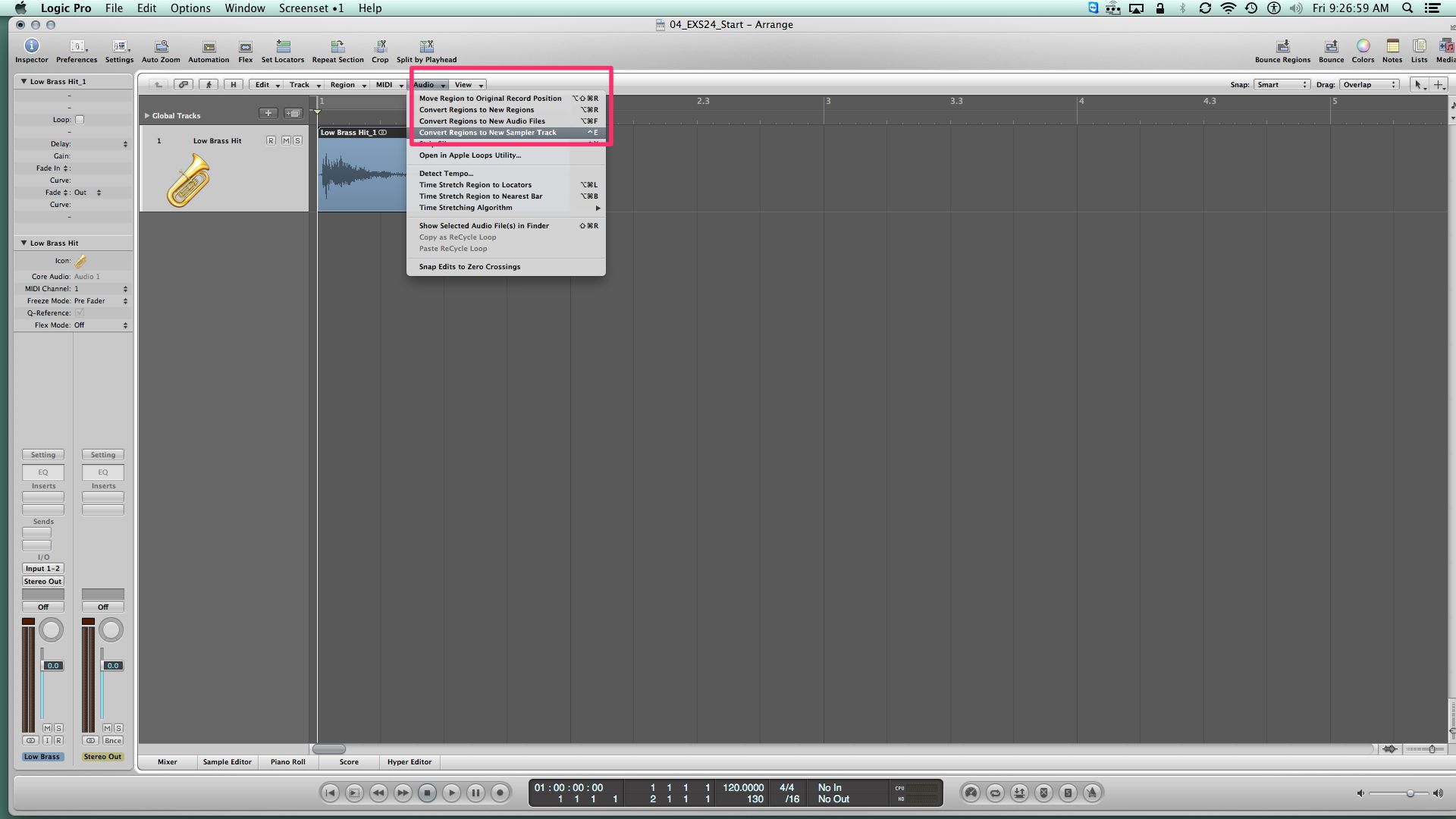Open the Sample Editor tab

pos(227,761)
